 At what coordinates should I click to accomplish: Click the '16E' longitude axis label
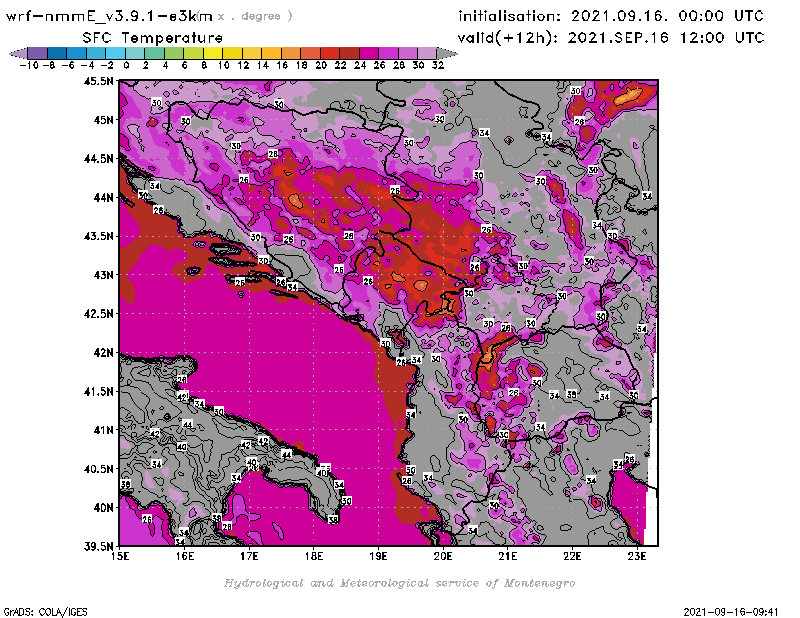[185, 556]
